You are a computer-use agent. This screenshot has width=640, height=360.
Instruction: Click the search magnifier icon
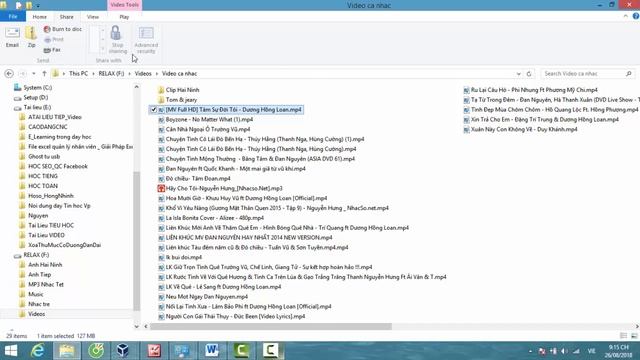tap(629, 73)
